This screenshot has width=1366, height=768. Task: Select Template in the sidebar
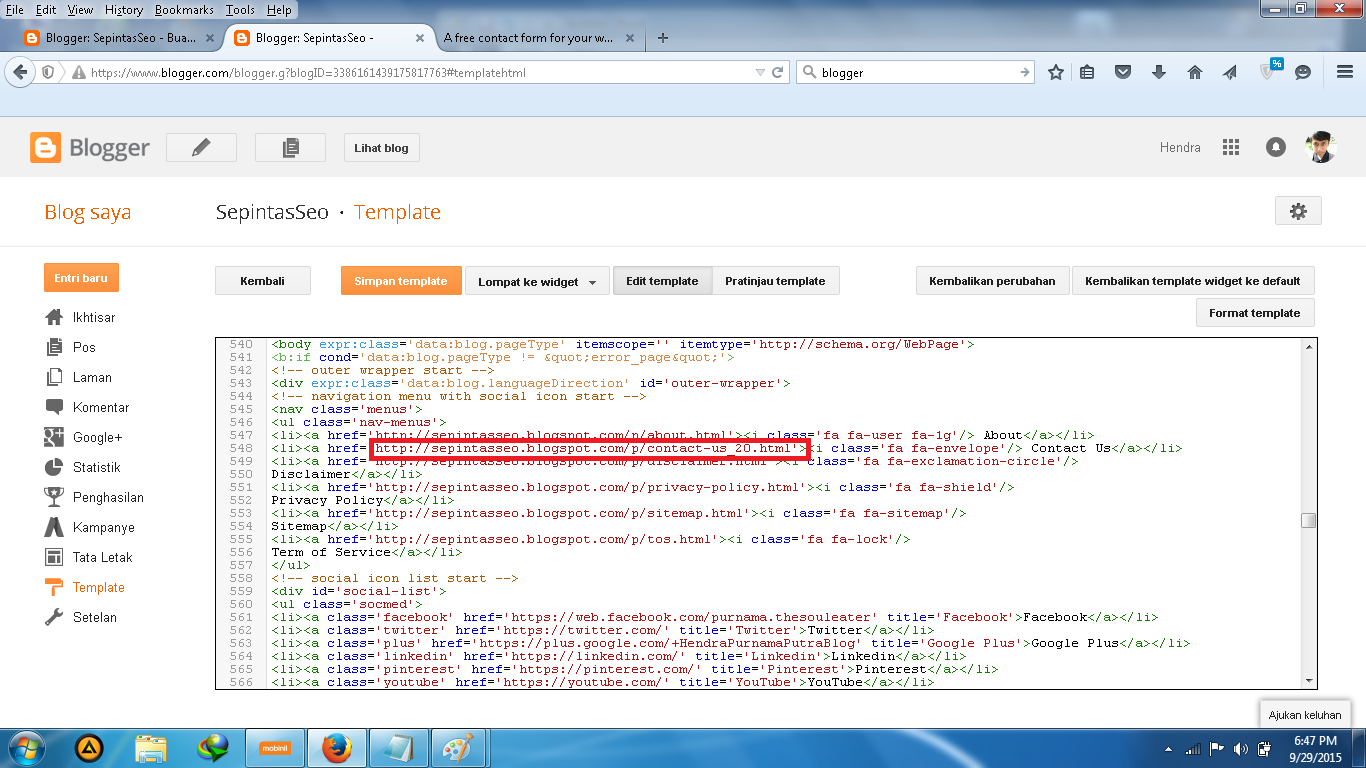pos(85,587)
